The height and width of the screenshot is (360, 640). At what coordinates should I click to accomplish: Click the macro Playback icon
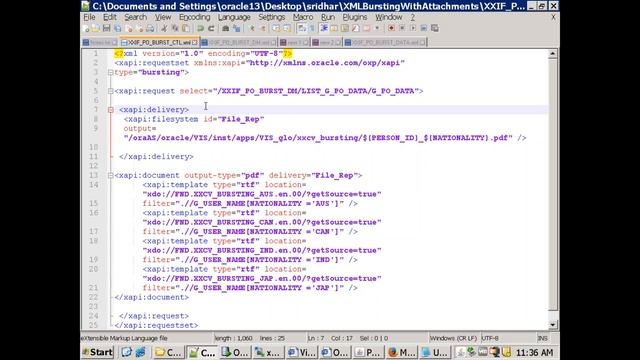(x=413, y=28)
